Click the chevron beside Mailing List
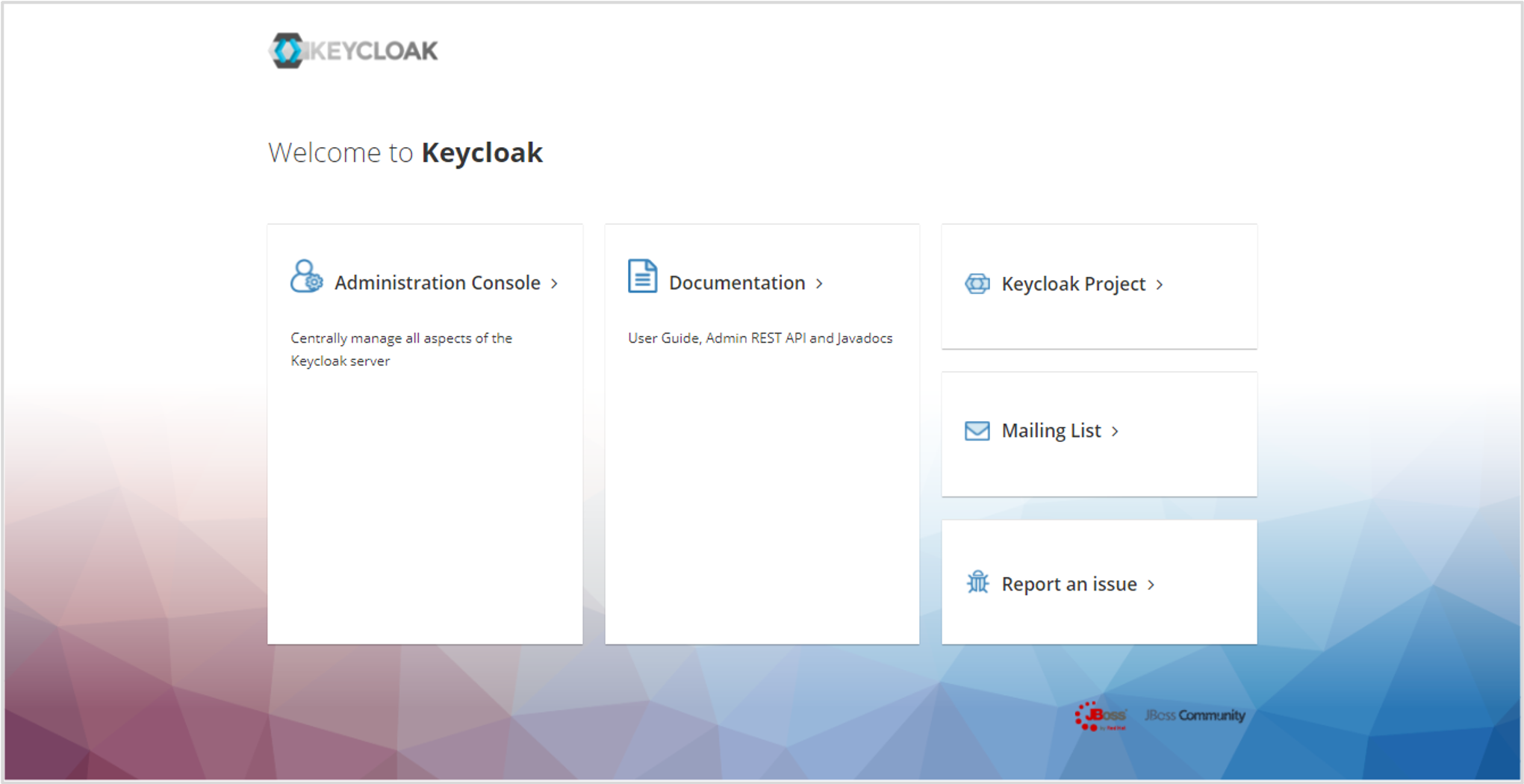1524x784 pixels. [x=1115, y=432]
